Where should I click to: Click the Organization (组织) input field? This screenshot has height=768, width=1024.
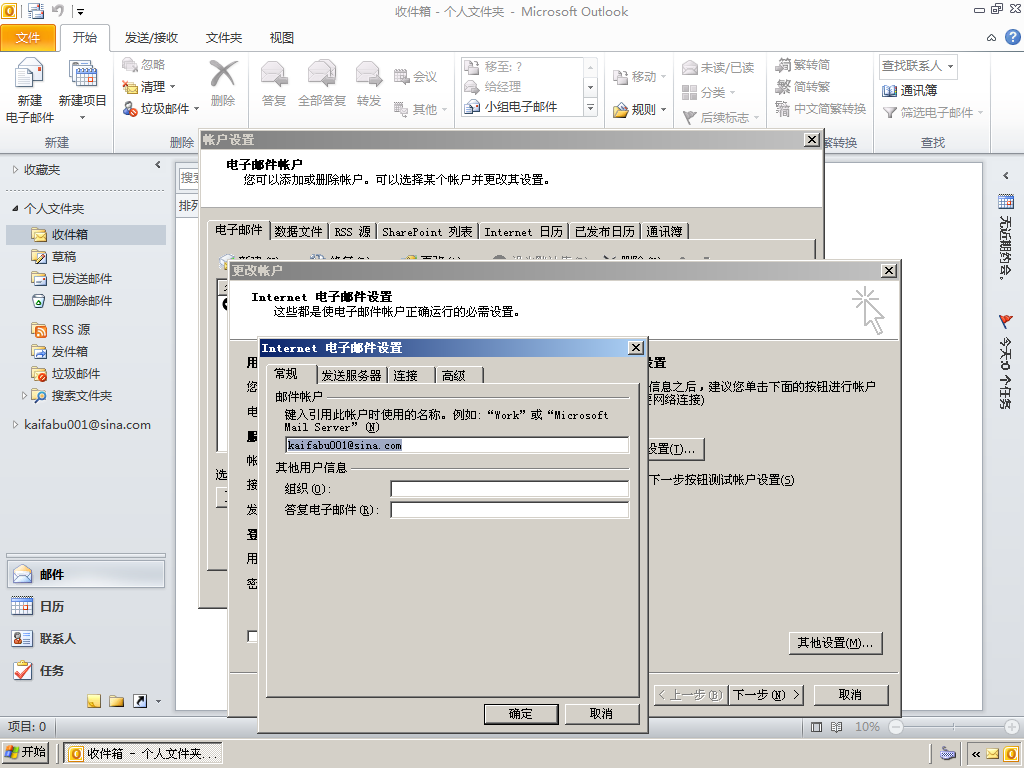[x=510, y=489]
